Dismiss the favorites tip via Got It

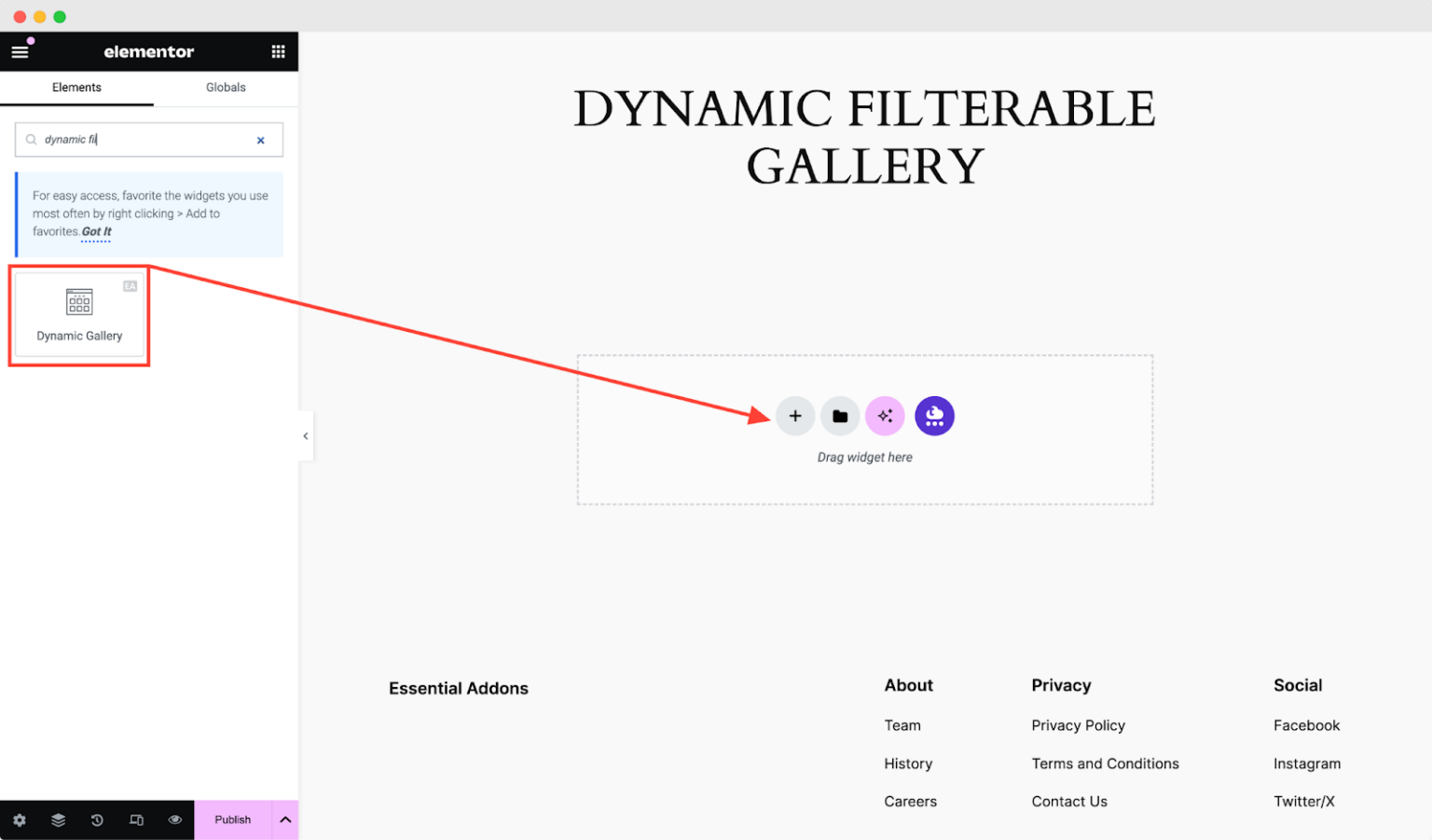[96, 231]
